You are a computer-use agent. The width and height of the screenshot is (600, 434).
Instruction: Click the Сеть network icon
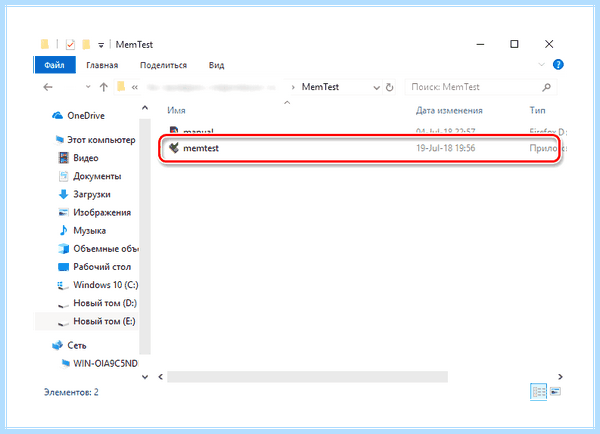click(x=57, y=345)
